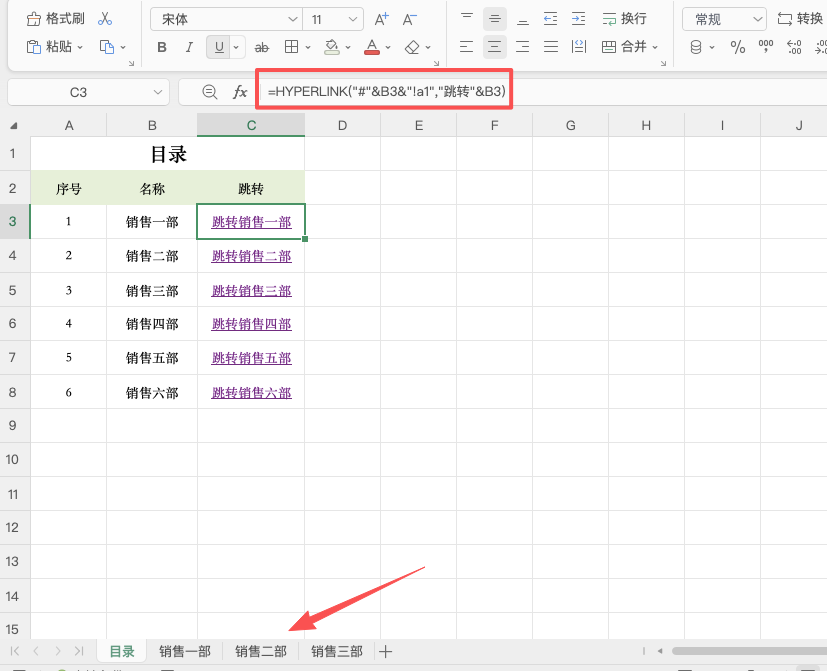Toggle Italic formatting

click(189, 47)
